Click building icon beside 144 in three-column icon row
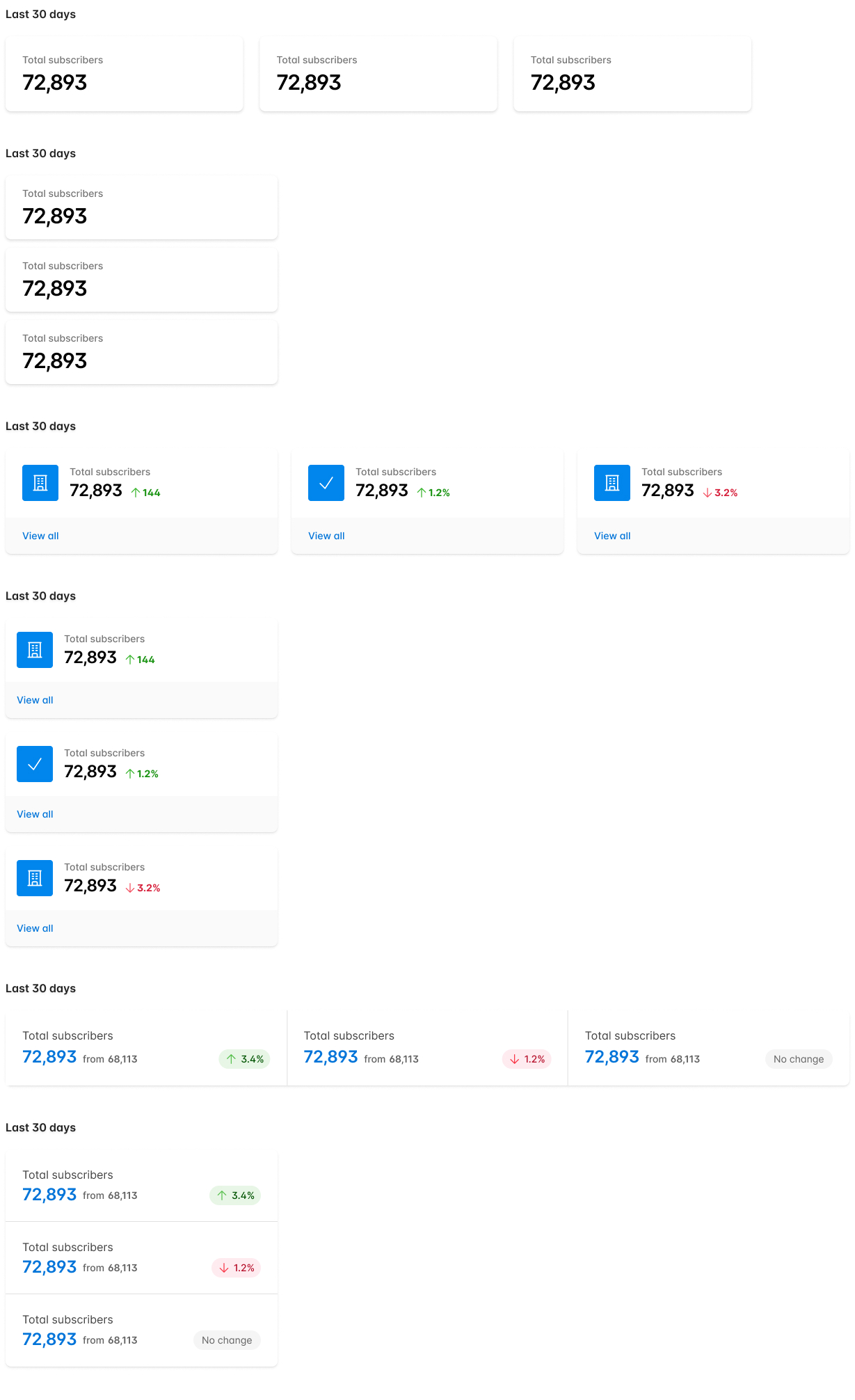Image resolution: width=855 pixels, height=1400 pixels. click(x=40, y=483)
